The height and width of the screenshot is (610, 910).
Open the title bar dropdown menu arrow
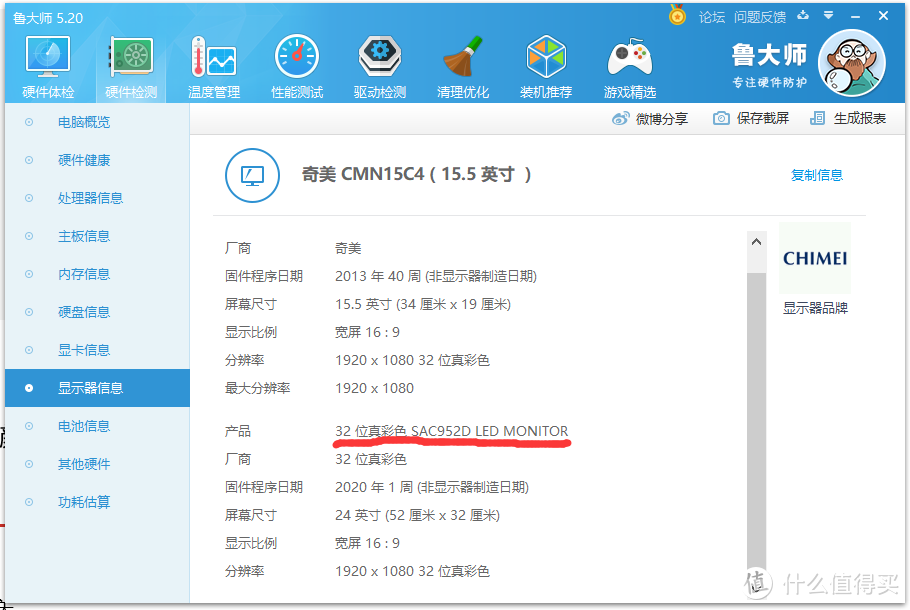829,15
